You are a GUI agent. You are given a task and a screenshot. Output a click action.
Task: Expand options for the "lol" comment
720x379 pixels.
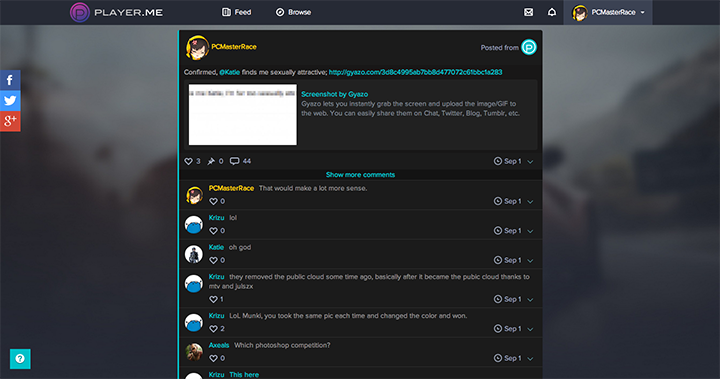530,231
